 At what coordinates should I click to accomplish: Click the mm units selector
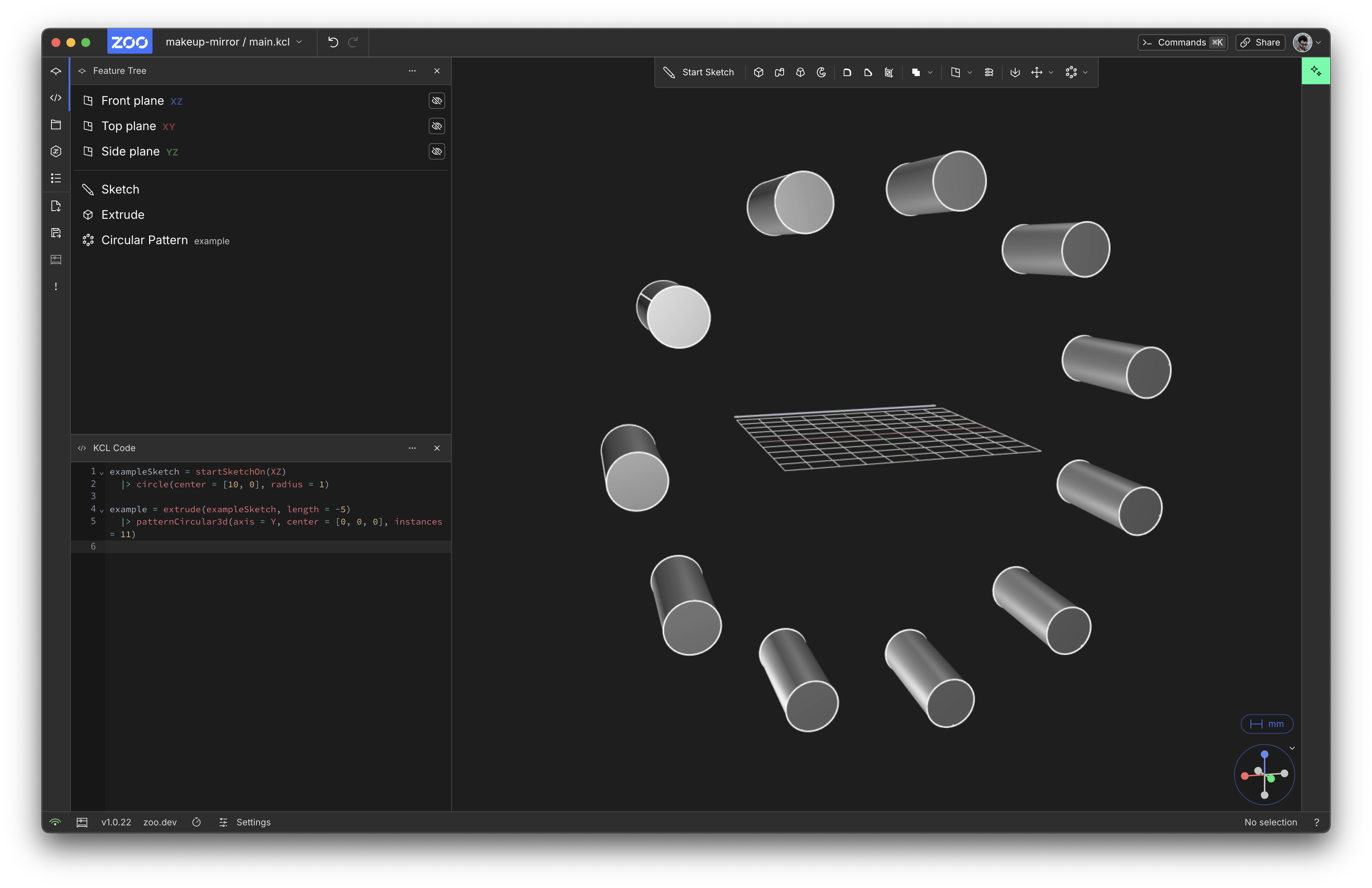pyautogui.click(x=1266, y=724)
